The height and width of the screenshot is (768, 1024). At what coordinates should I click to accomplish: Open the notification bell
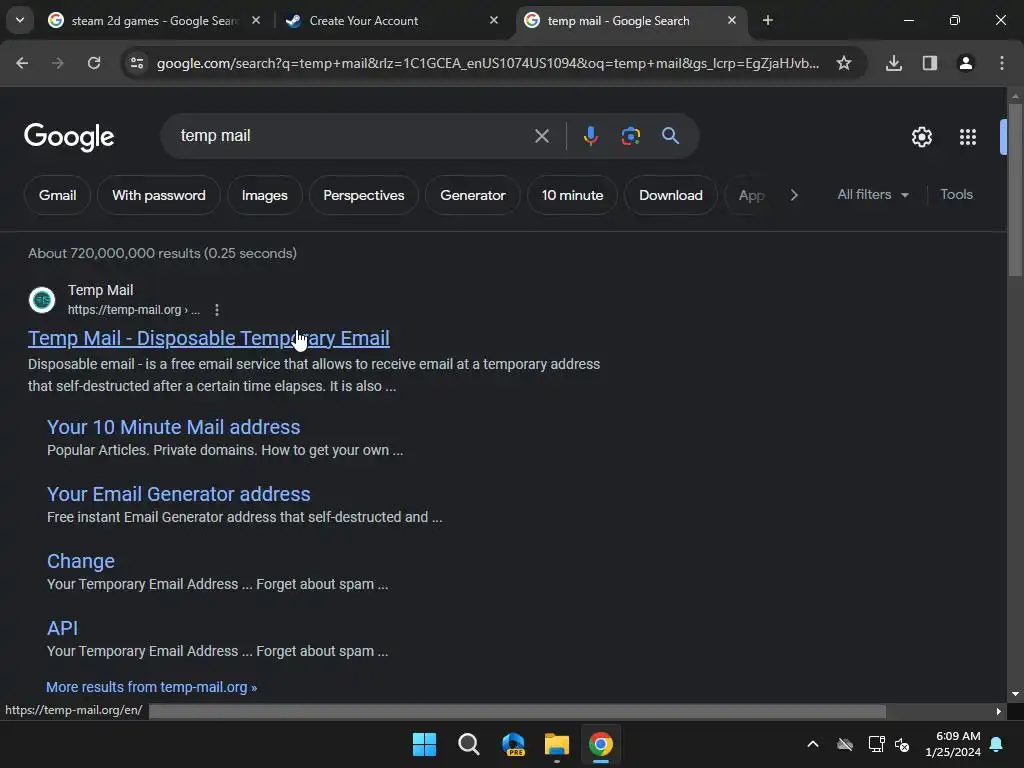pos(997,744)
